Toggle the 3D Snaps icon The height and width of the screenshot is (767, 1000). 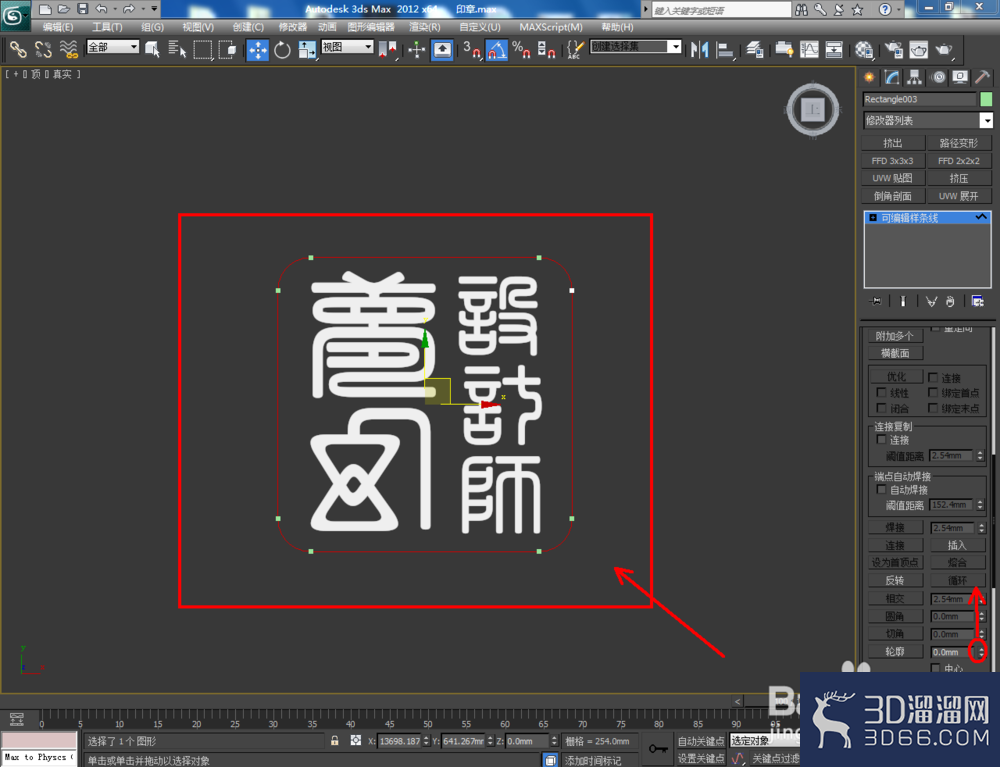tap(472, 50)
